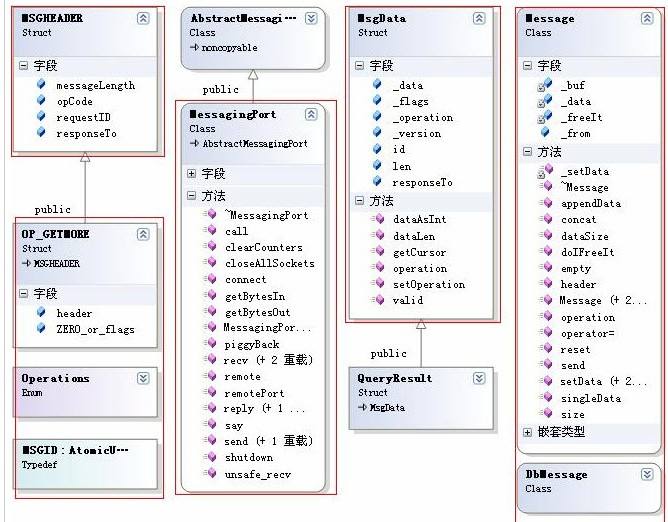This screenshot has width=668, height=522.
Task: Collapse the 方法 section in MsgData
Action: click(x=359, y=200)
